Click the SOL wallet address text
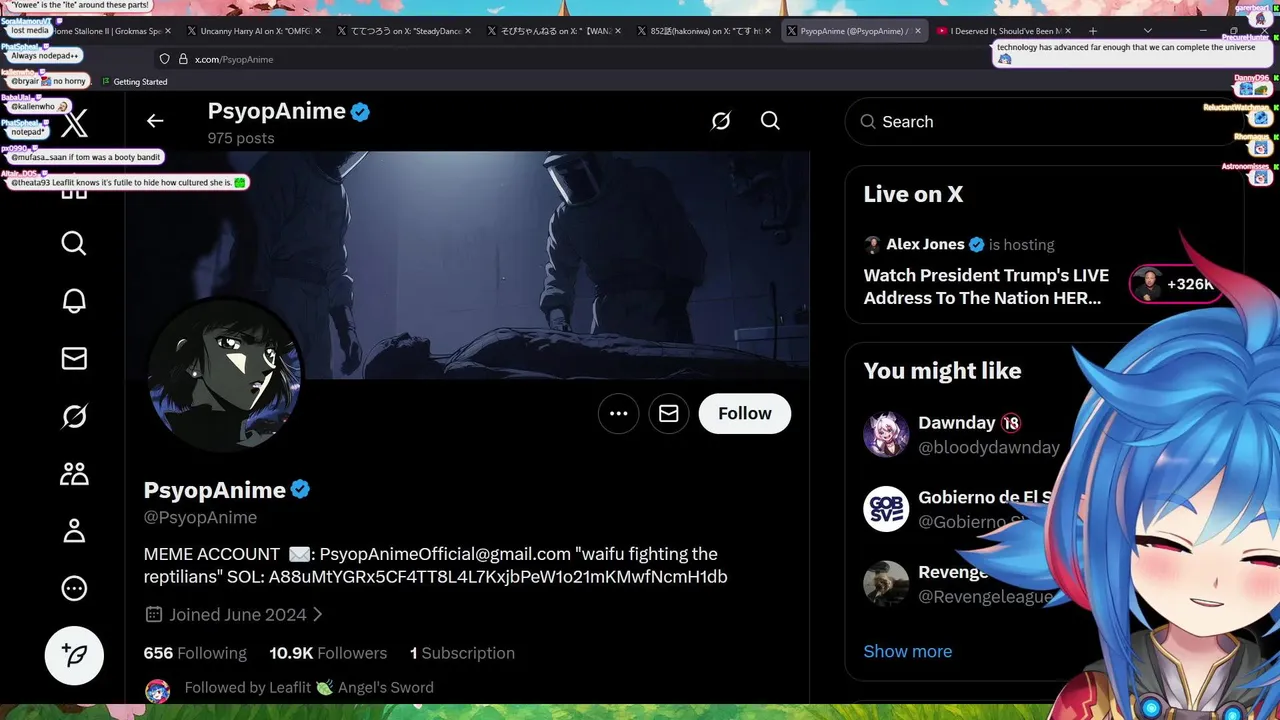The image size is (1280, 720). point(498,577)
